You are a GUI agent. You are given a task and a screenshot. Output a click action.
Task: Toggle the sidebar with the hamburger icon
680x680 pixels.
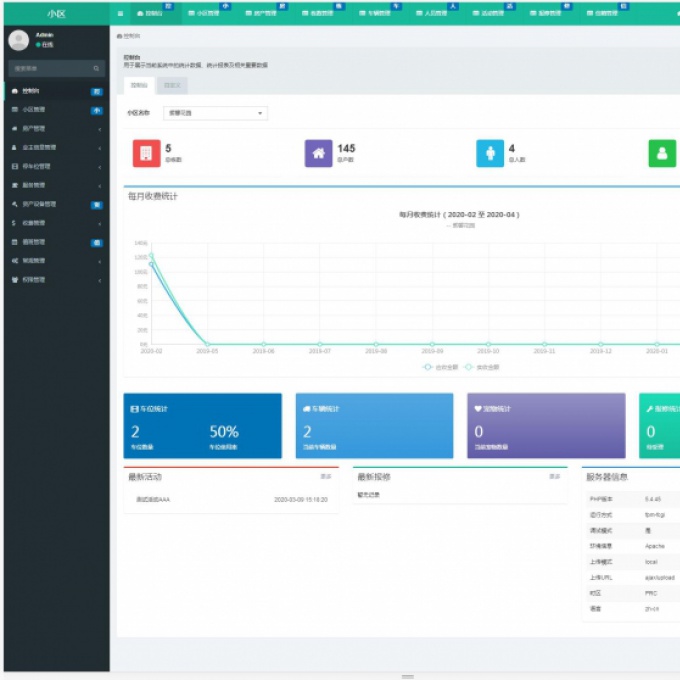(120, 13)
